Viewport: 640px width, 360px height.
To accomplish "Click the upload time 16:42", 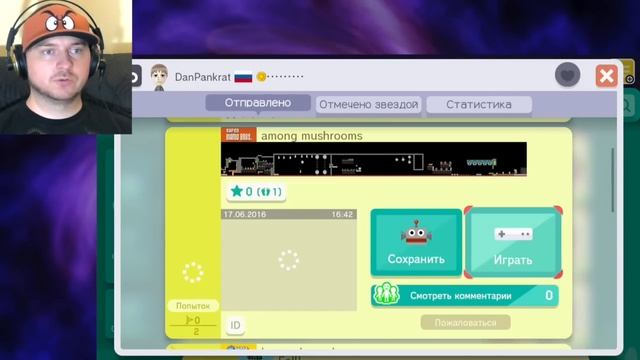I will click(342, 214).
